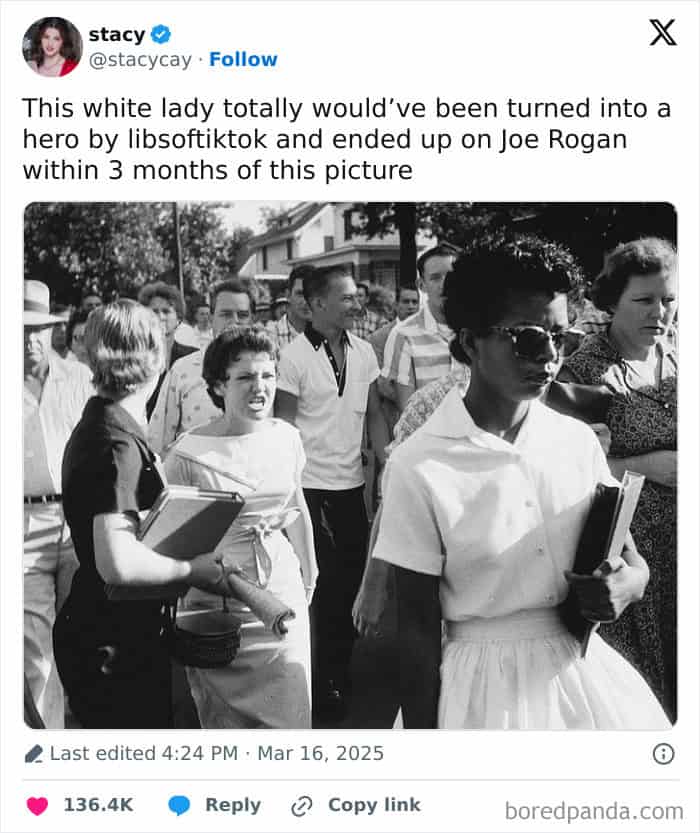Follow the @stacycay account

pos(243,60)
